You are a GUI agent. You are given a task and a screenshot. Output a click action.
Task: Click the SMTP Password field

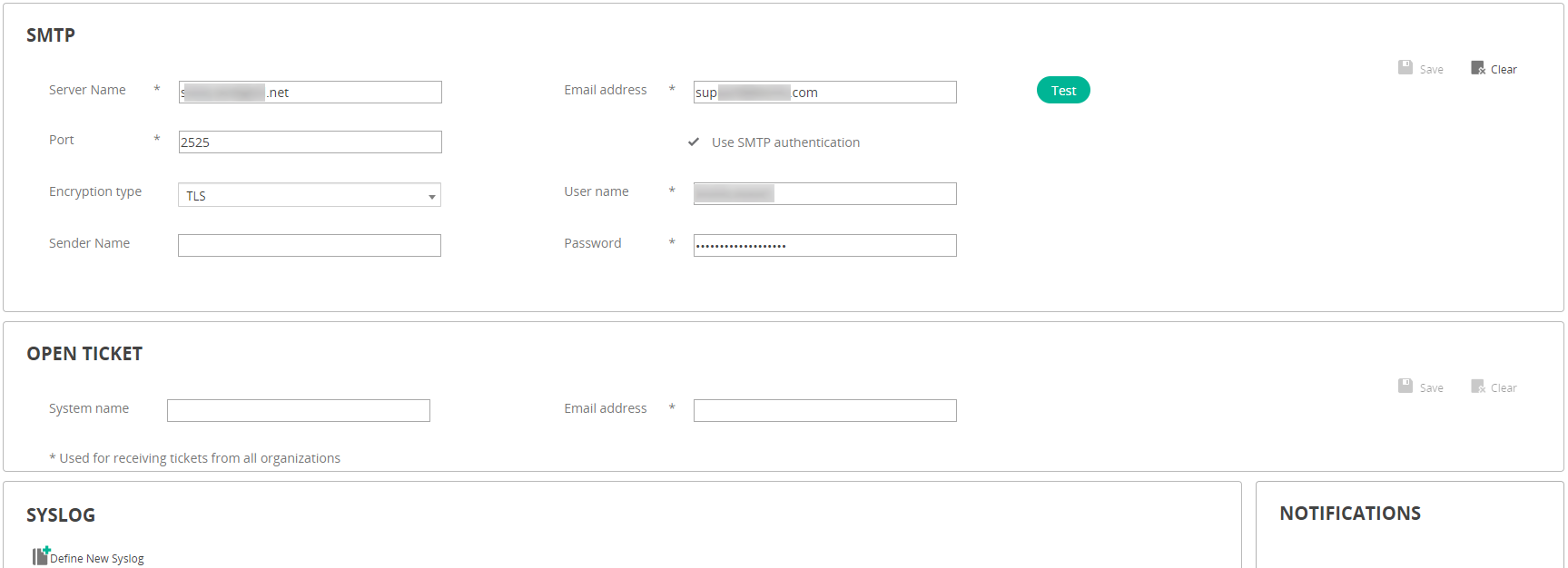[x=824, y=245]
